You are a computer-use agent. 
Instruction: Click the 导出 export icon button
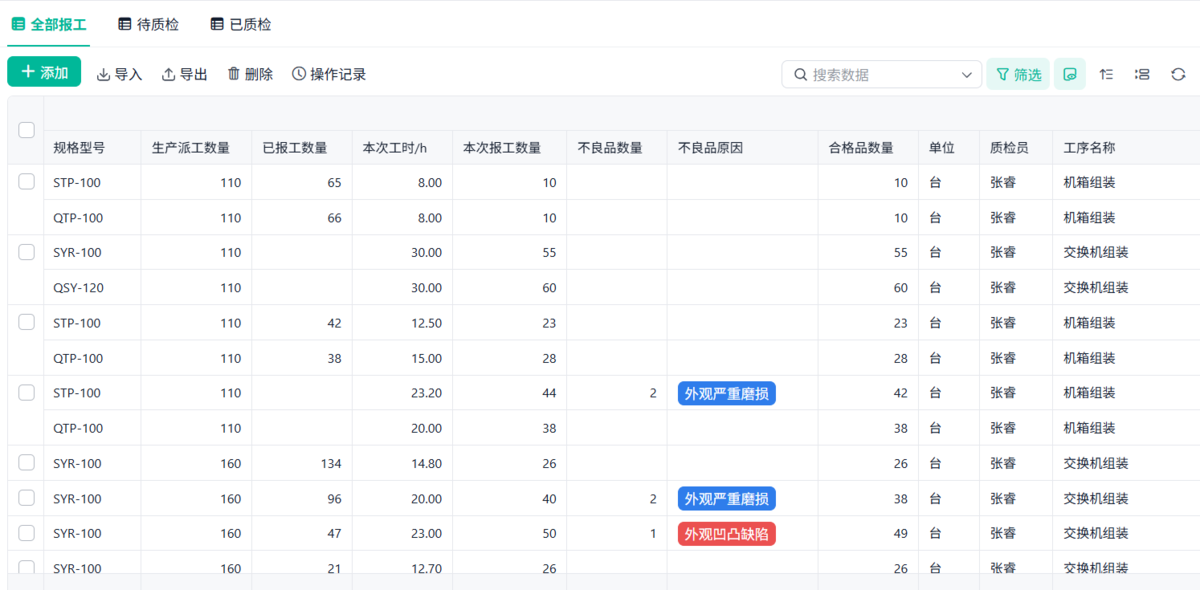[x=185, y=74]
